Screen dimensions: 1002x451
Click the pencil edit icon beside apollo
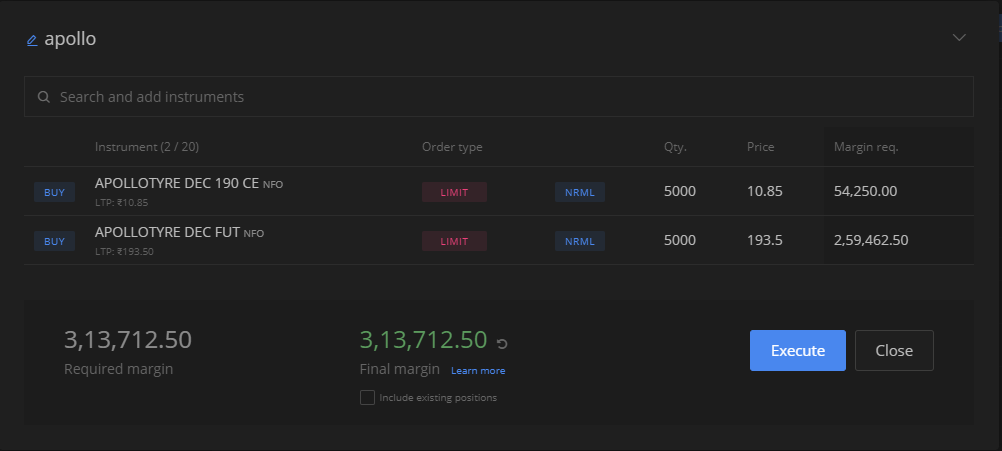coord(32,40)
